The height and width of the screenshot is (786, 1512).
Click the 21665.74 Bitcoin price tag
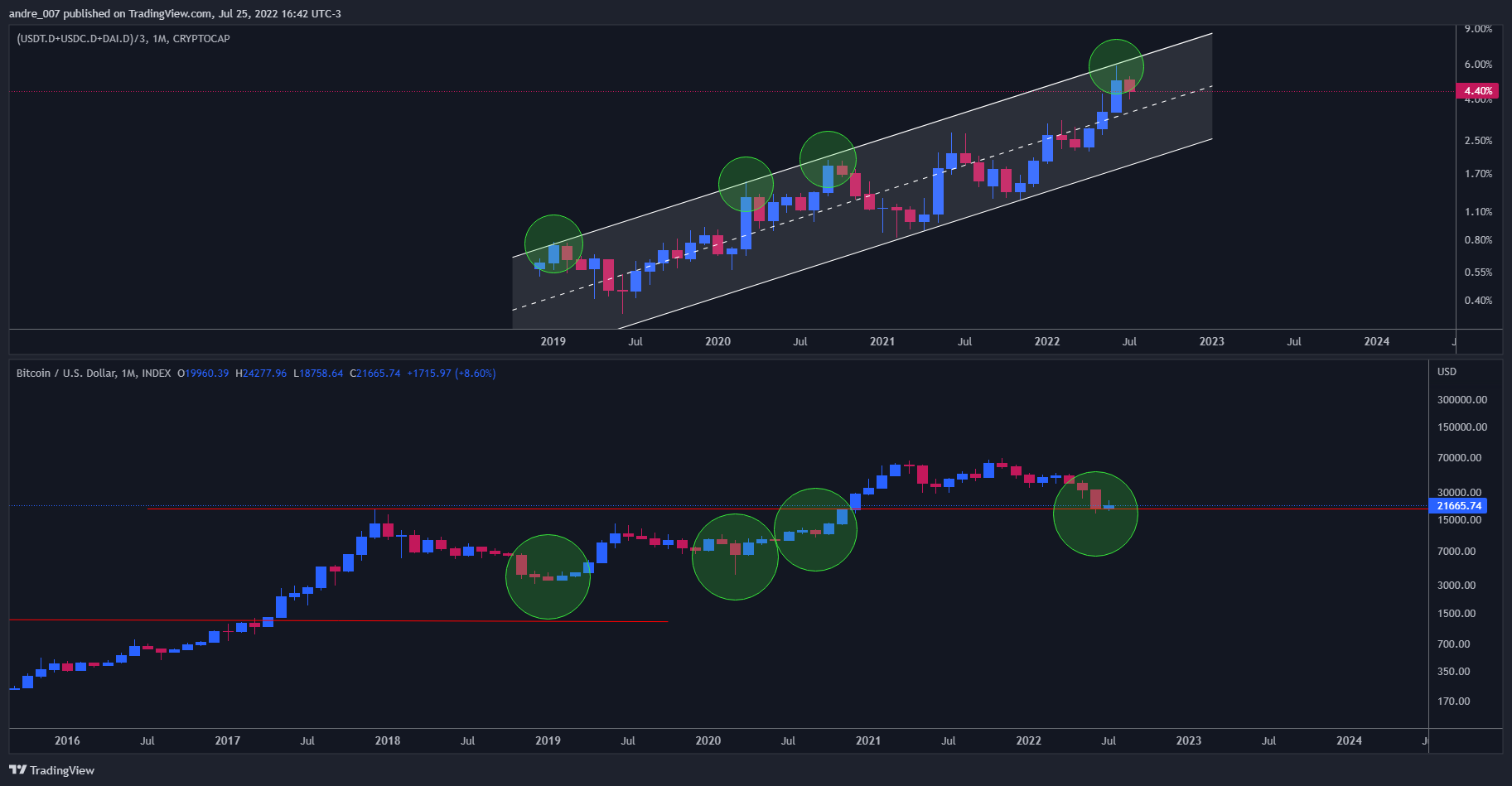point(1458,505)
